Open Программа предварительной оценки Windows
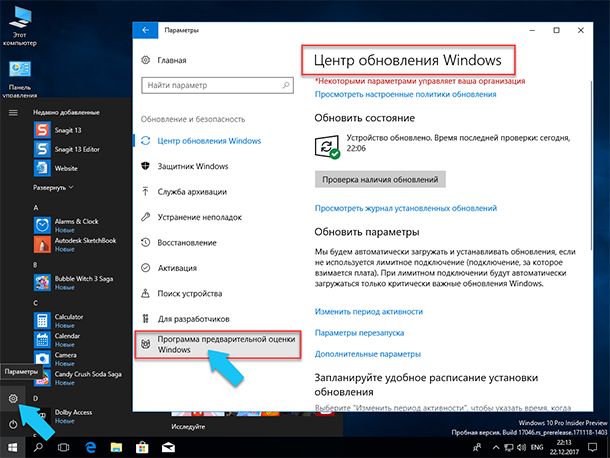Viewport: 610px width, 458px height. (218, 344)
